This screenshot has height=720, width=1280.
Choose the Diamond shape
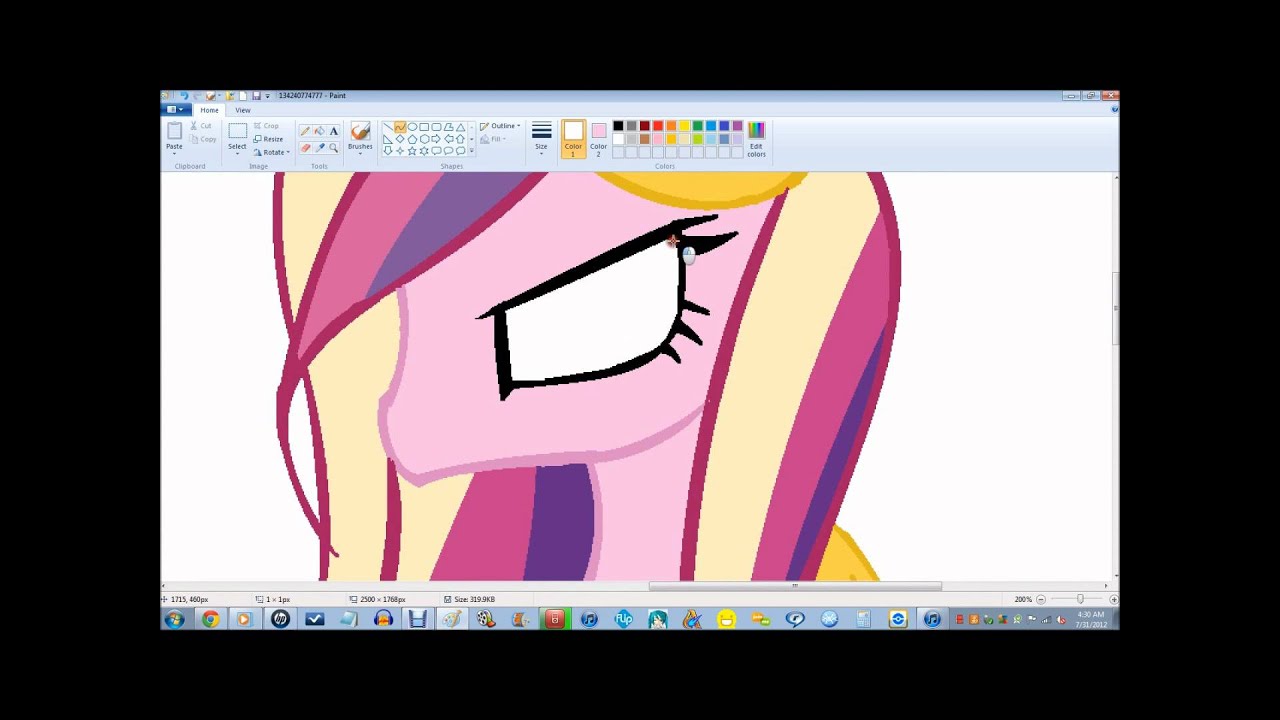pos(400,139)
